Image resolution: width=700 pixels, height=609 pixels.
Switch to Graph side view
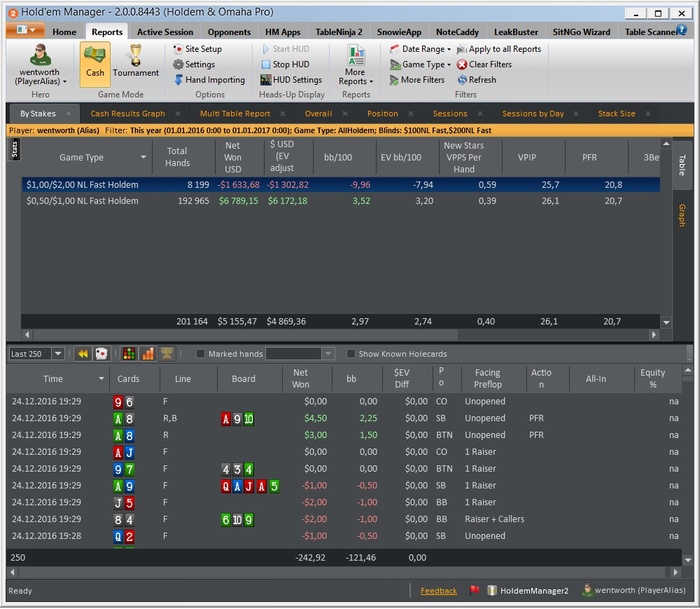(x=682, y=215)
